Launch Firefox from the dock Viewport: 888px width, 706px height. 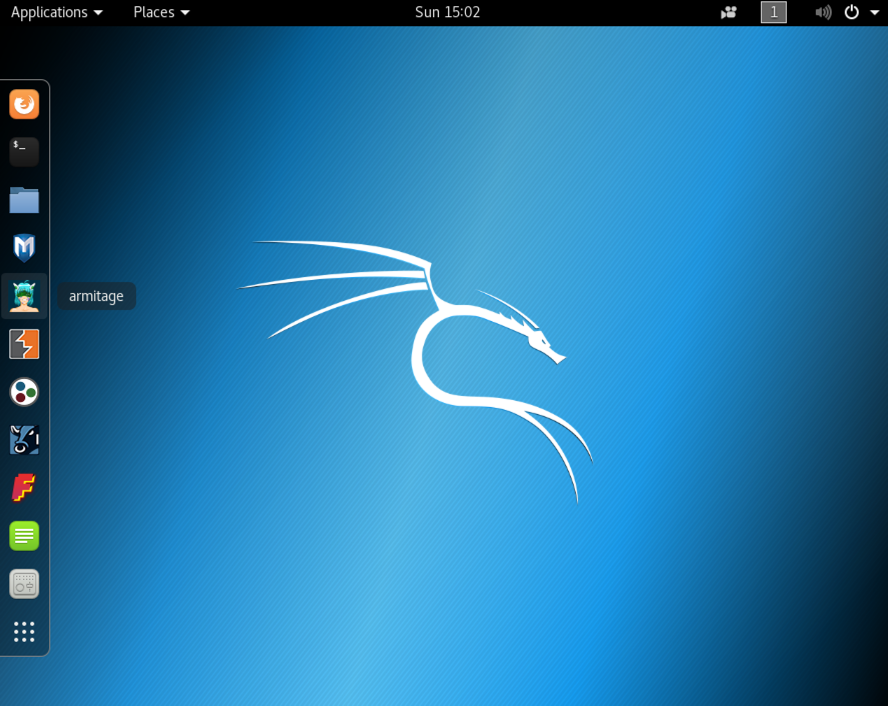point(24,104)
